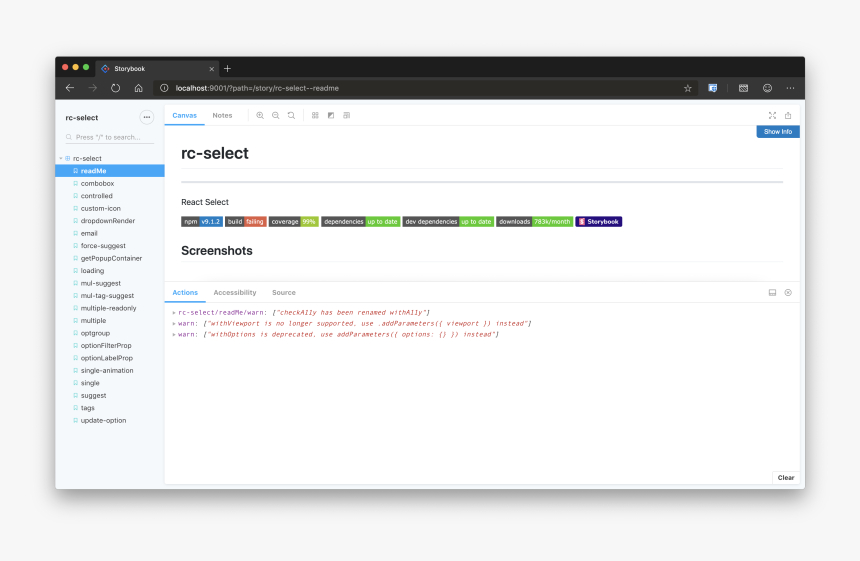Click the Clear button in actions panel
Viewport: 860px width, 561px height.
click(x=785, y=478)
